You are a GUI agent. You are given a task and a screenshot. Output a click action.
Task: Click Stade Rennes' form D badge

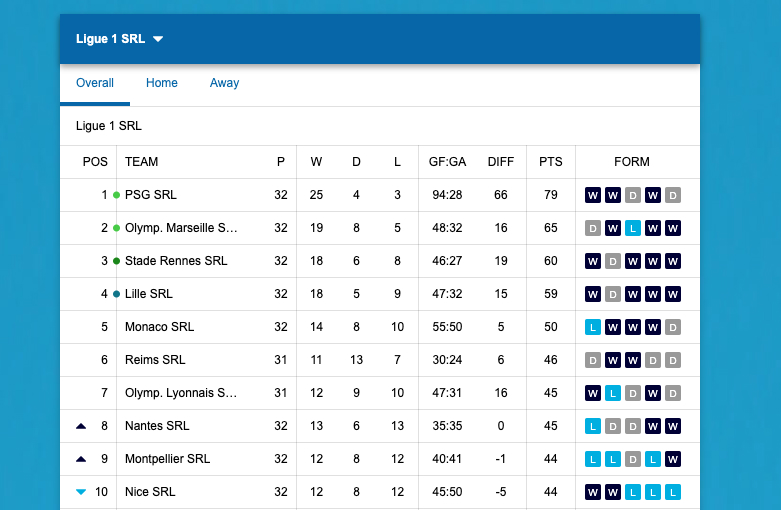613,261
